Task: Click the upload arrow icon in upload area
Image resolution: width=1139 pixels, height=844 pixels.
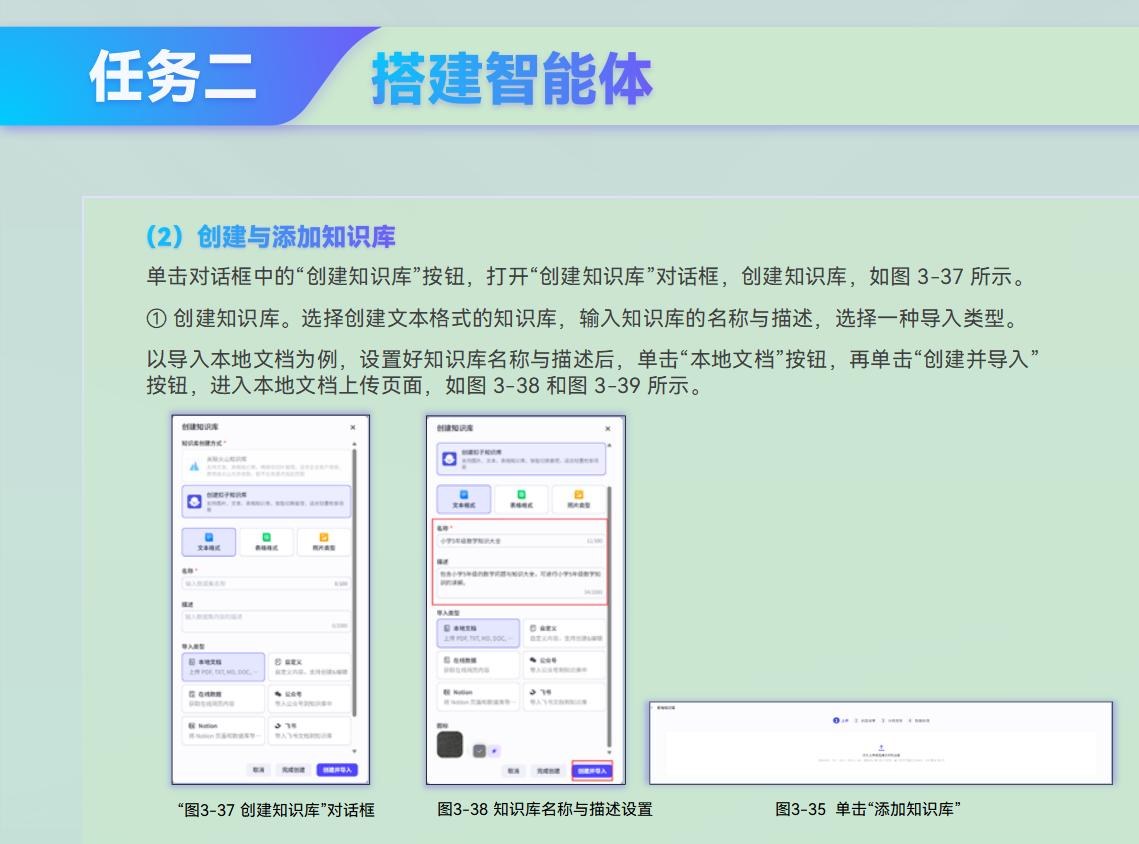Action: [x=881, y=747]
